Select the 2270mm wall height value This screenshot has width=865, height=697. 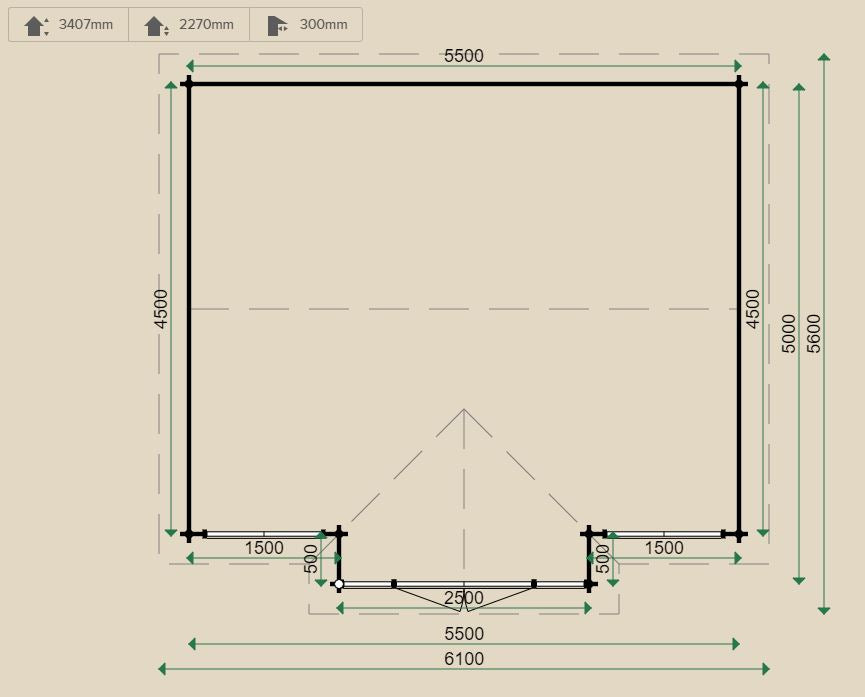pos(206,25)
